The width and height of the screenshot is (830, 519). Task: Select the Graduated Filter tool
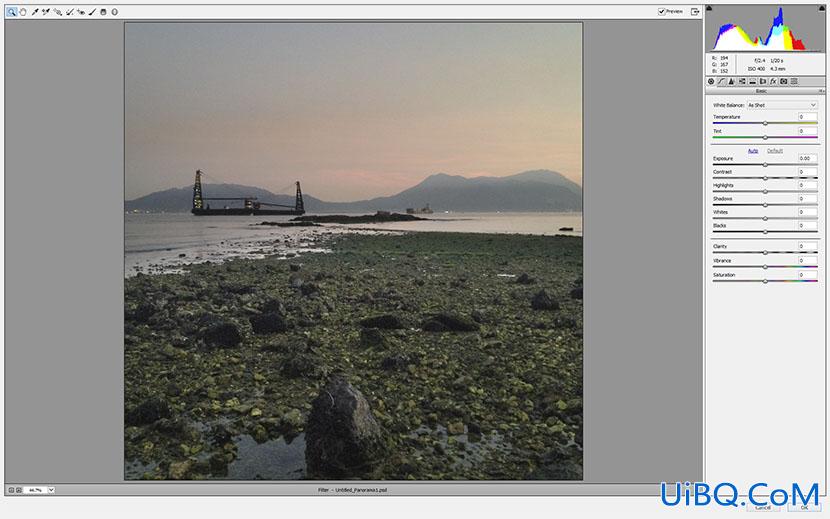[104, 12]
